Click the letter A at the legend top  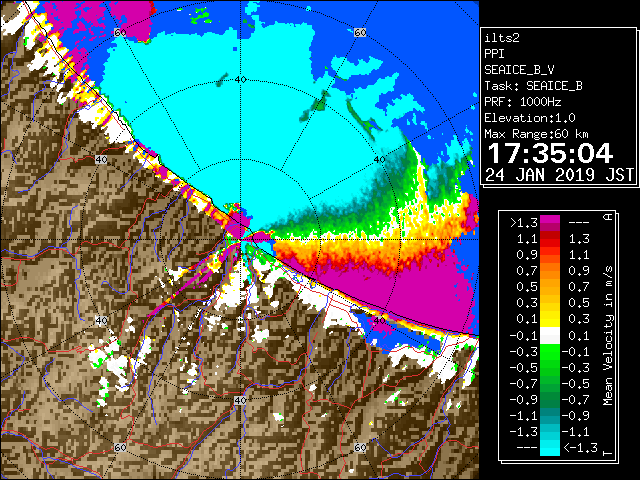click(x=608, y=217)
